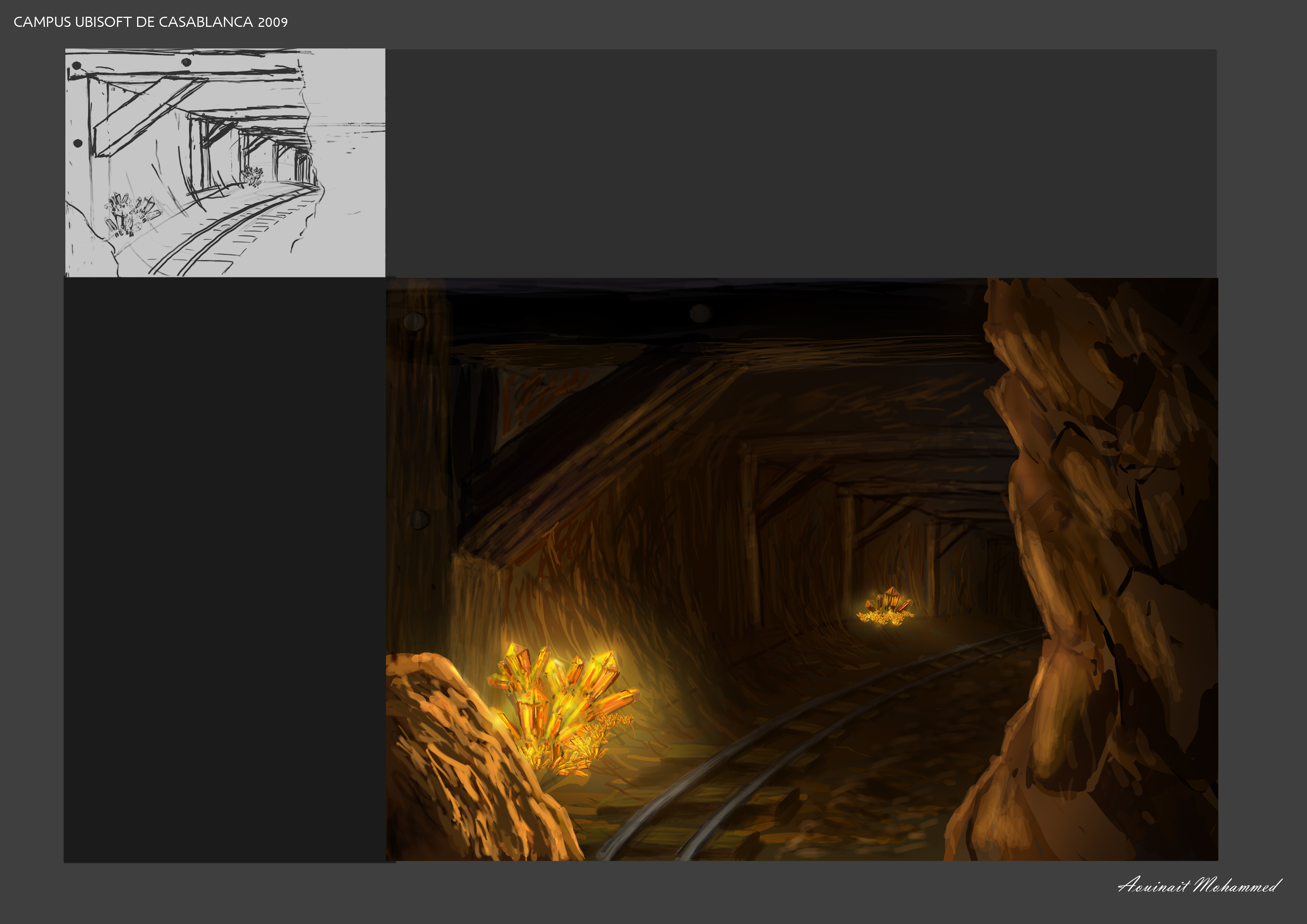Click the year '2009' in the header

pyautogui.click(x=273, y=22)
